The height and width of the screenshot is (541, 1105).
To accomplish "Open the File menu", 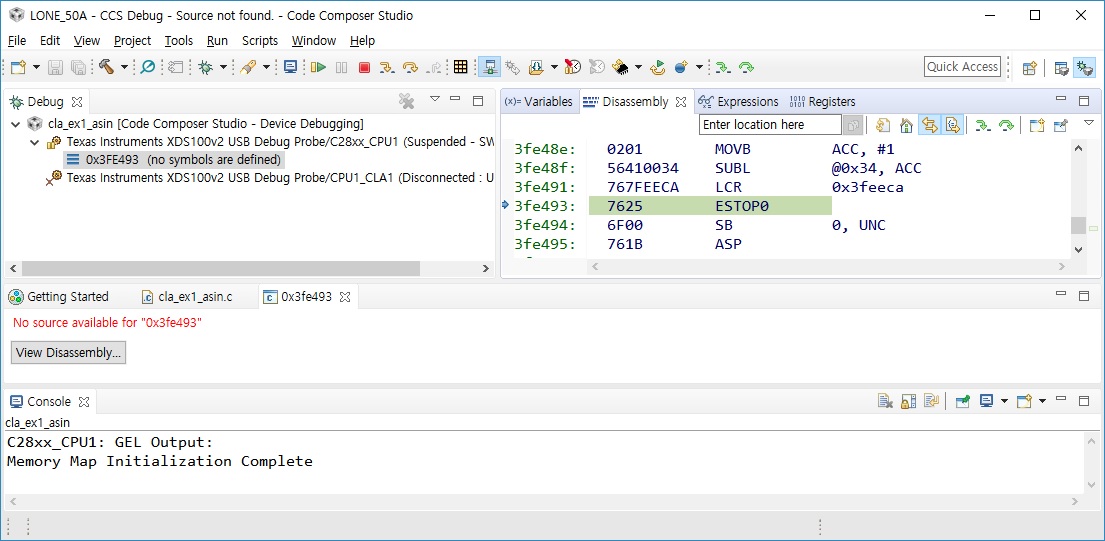I will [x=17, y=40].
